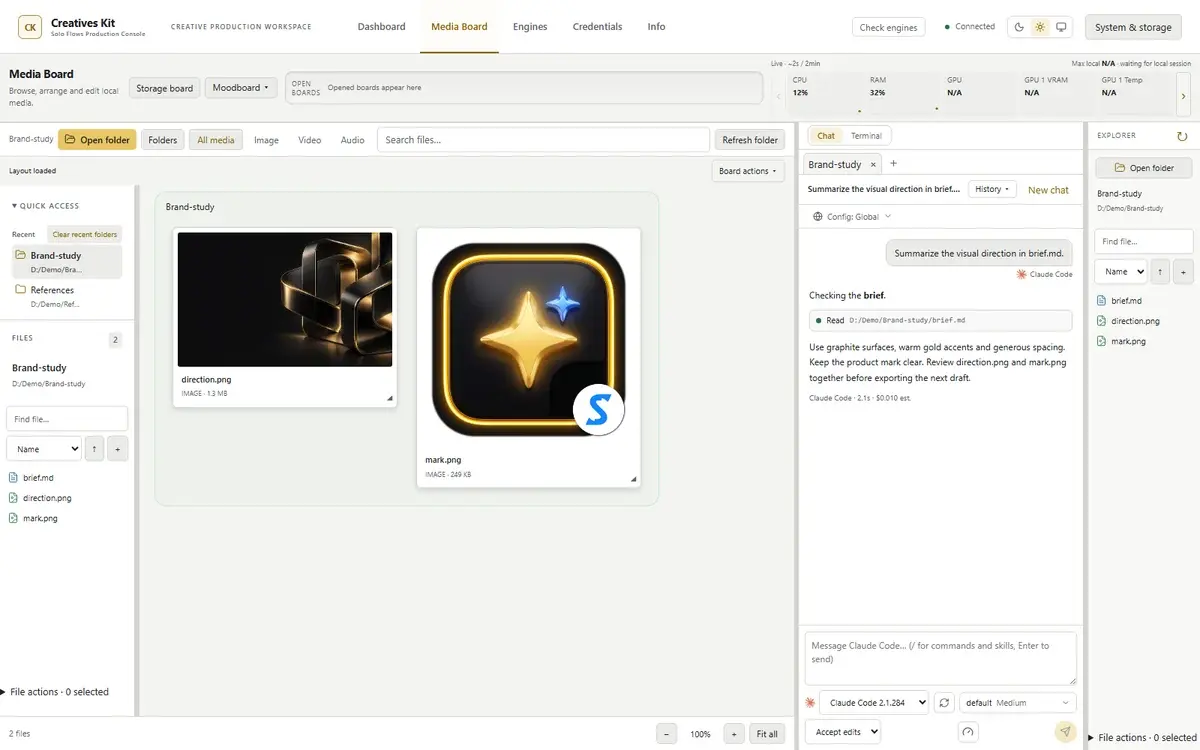Filter media by Image
The image size is (1200, 750).
266,140
